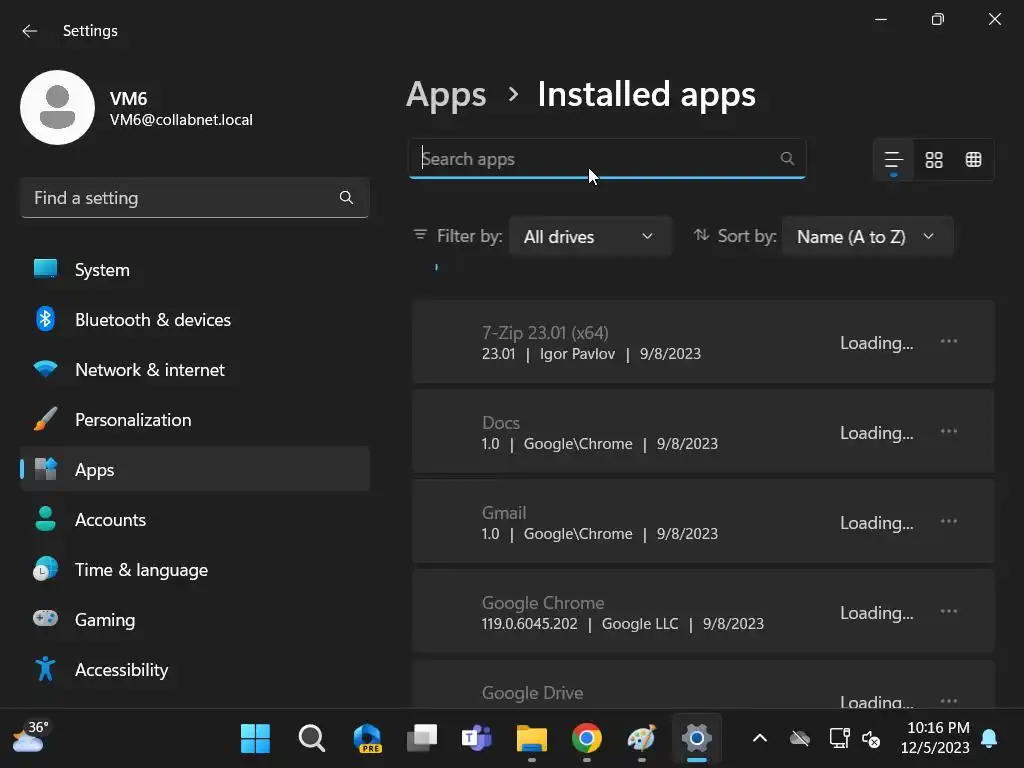1024x768 pixels.
Task: Click the VM6 user profile picture
Action: tap(57, 107)
